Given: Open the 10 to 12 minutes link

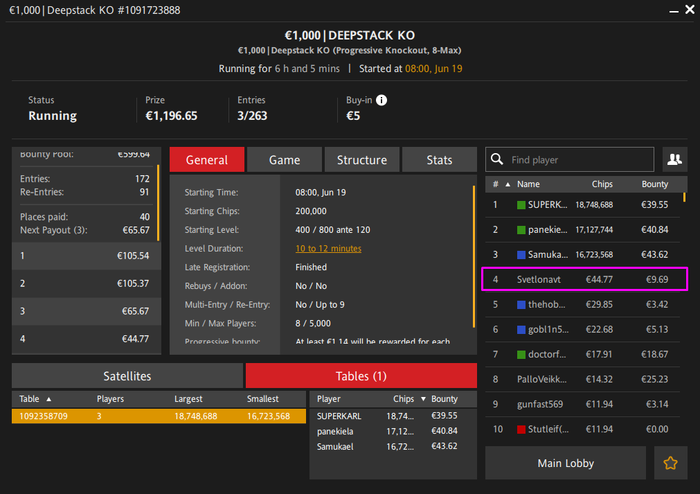Looking at the screenshot, I should pos(328,249).
